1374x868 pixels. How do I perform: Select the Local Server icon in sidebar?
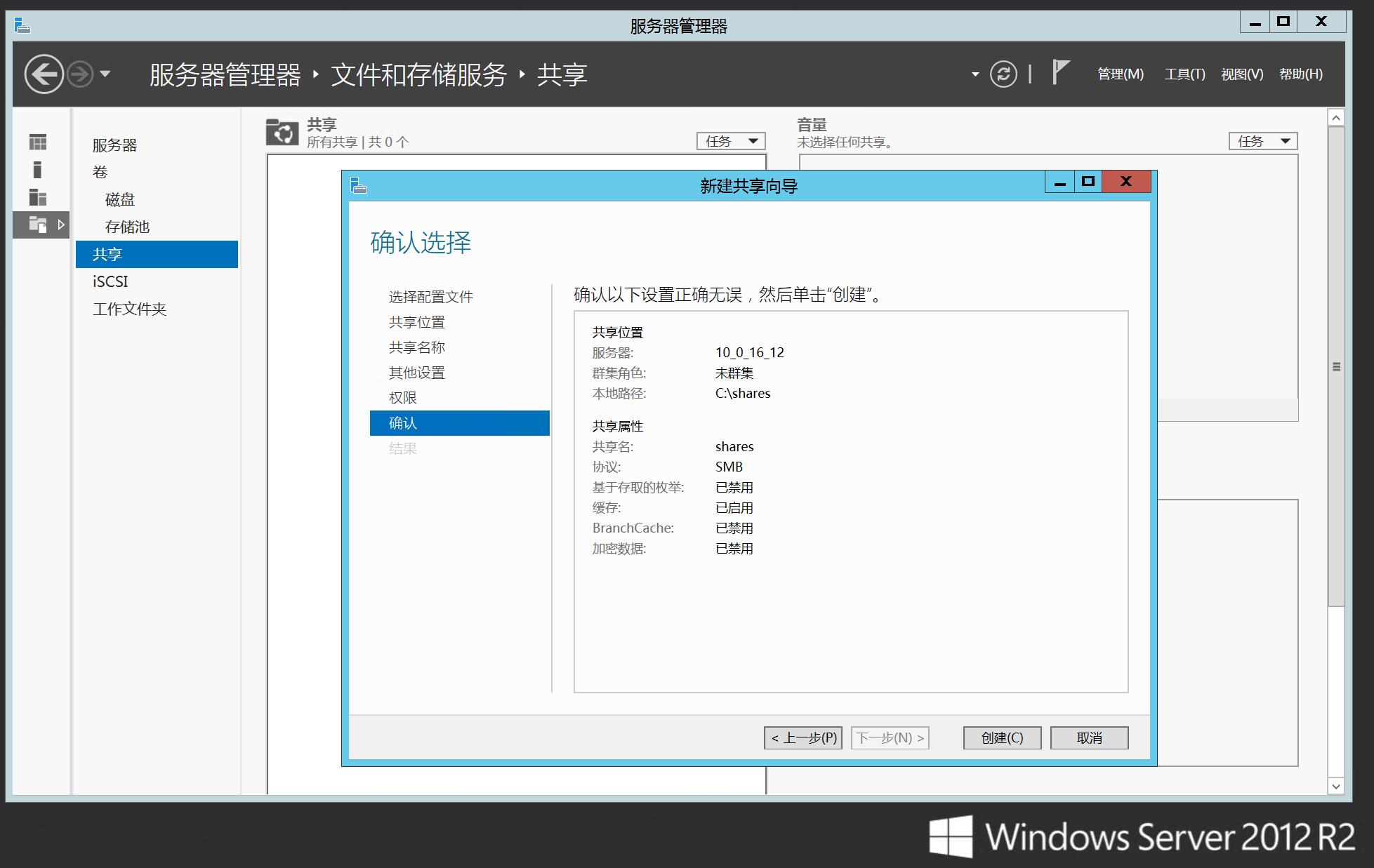(38, 170)
